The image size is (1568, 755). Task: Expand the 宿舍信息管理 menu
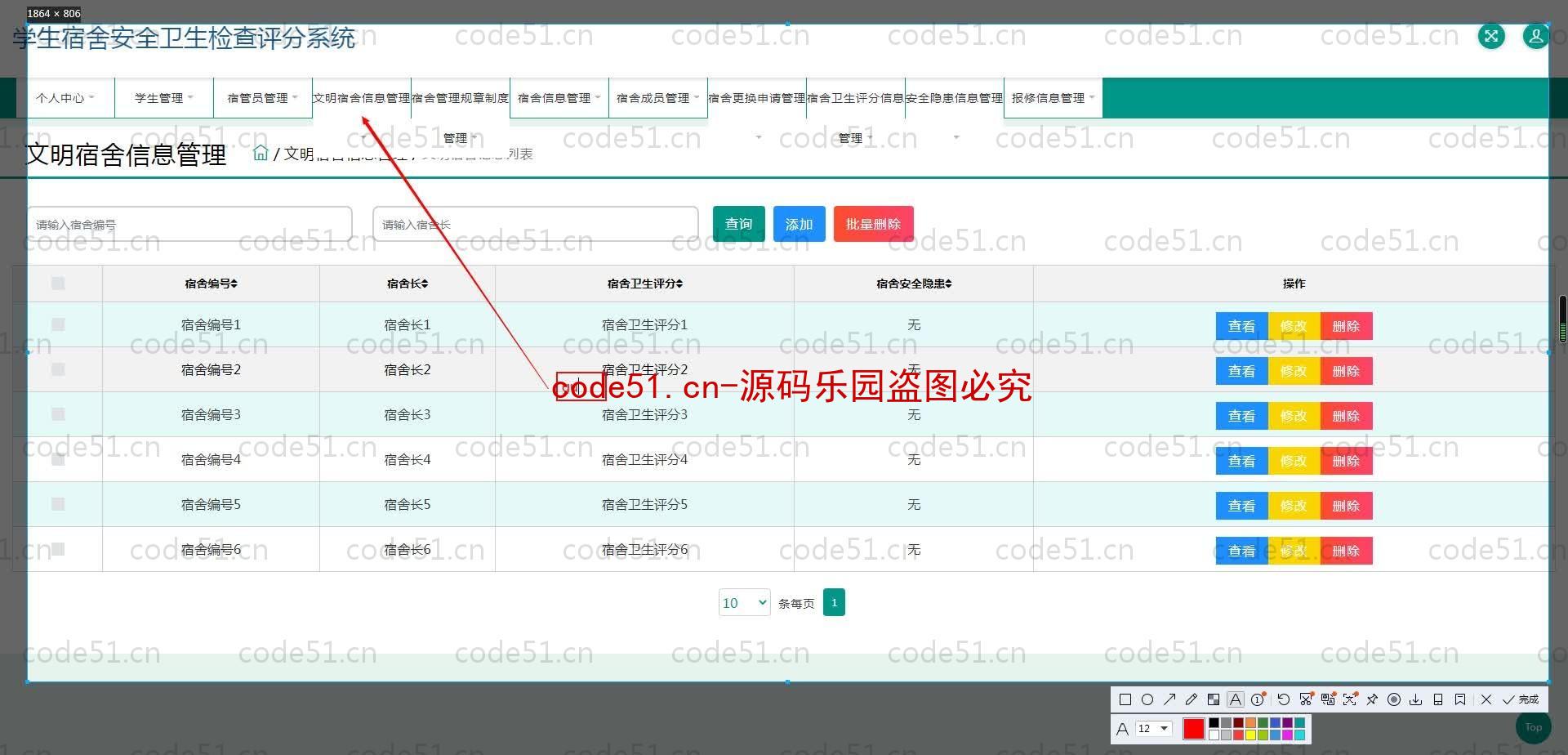559,98
